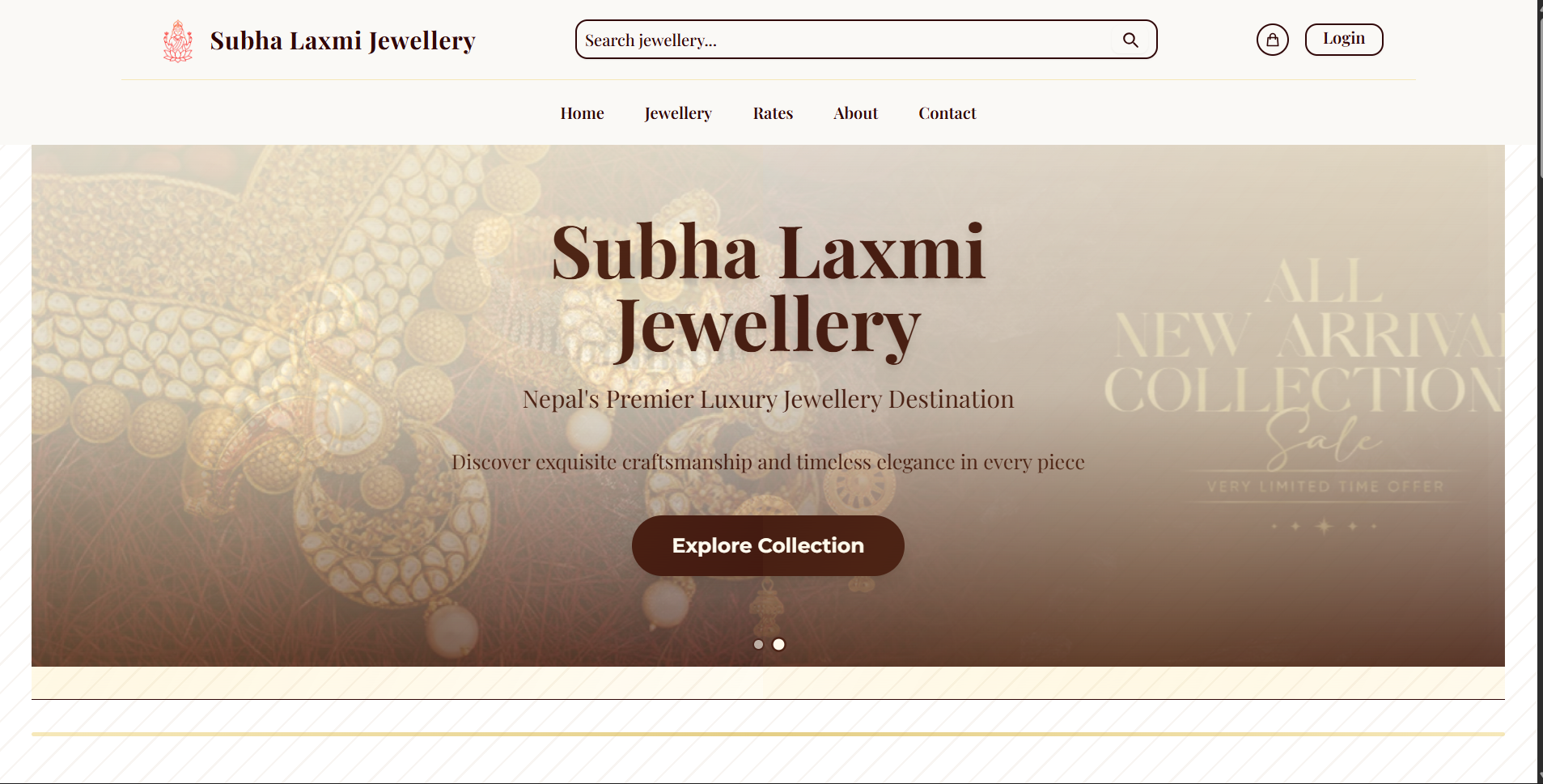The image size is (1543, 784).
Task: Click the Lakshmi goddess logo icon
Action: [x=178, y=40]
